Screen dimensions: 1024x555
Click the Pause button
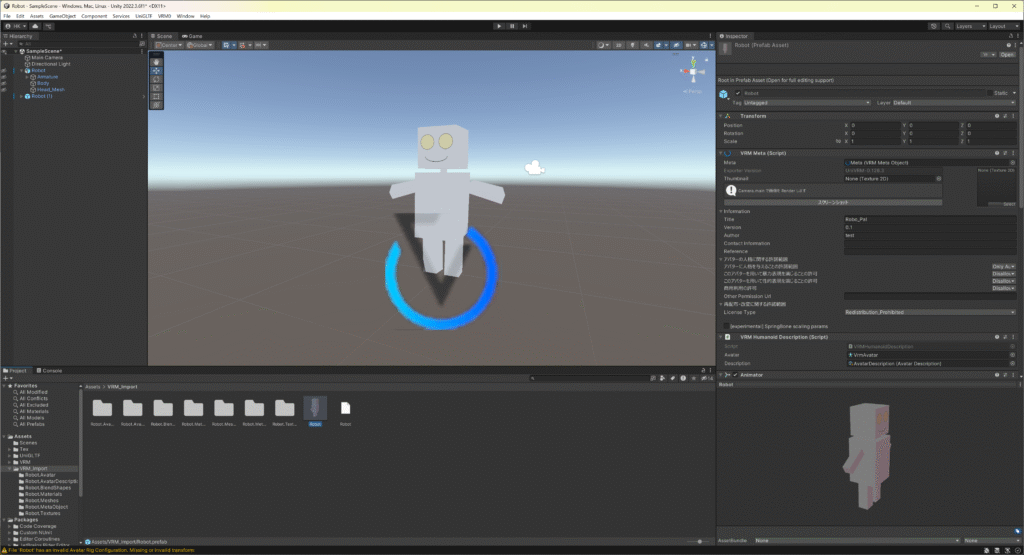512,26
